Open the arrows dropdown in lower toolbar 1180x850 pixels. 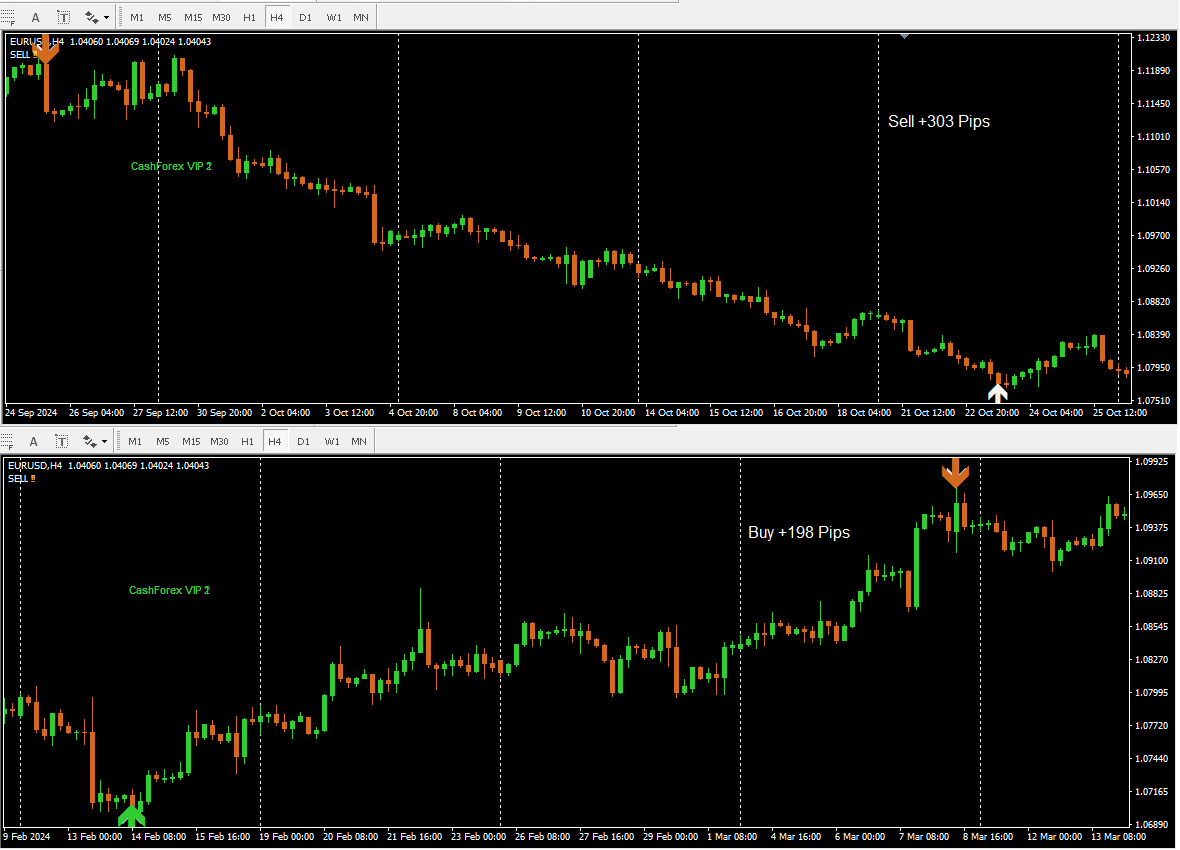104,441
